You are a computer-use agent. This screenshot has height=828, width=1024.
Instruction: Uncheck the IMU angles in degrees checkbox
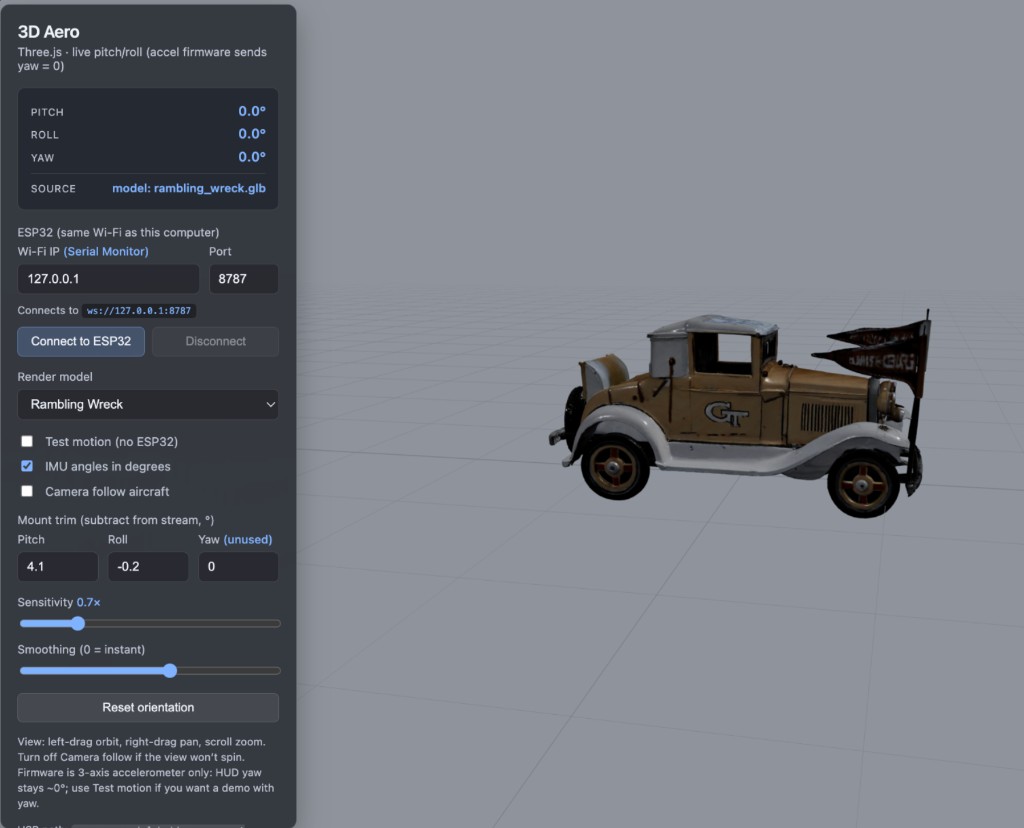coord(27,466)
